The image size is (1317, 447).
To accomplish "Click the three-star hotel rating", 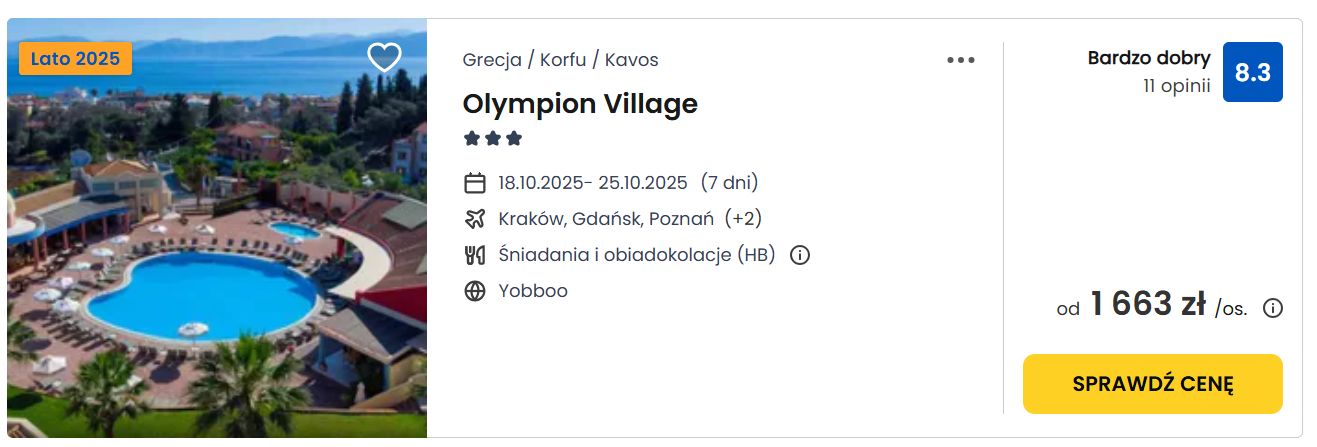I will pyautogui.click(x=493, y=139).
